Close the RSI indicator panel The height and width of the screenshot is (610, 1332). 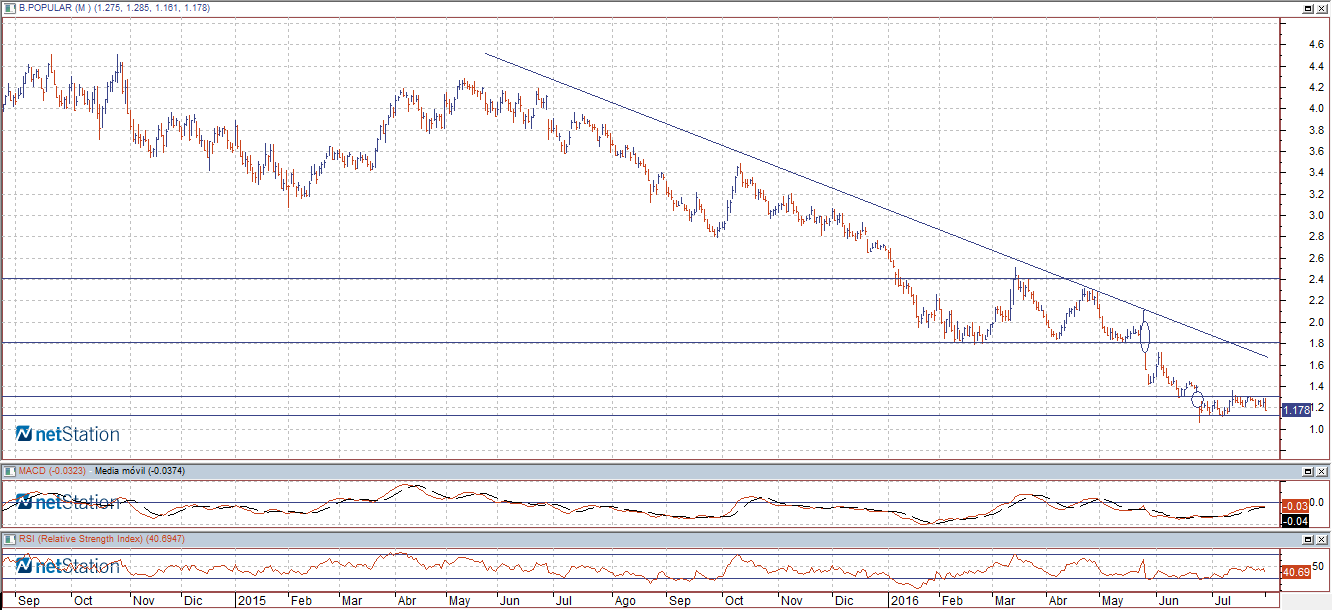pos(1322,539)
